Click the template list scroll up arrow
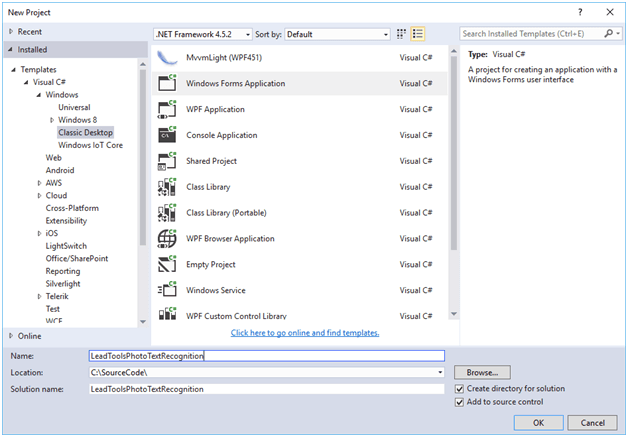 pos(454,51)
